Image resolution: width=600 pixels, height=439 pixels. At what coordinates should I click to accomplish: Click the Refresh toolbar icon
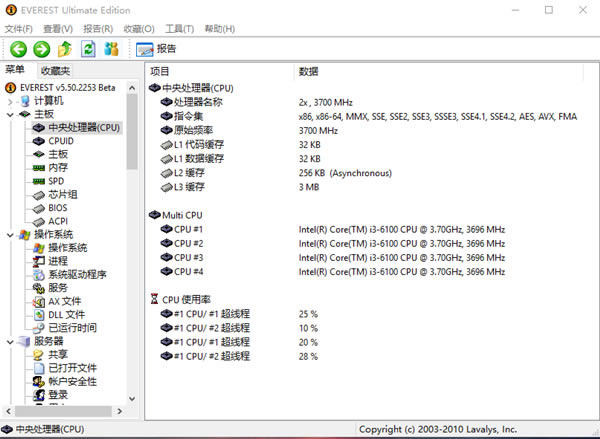(x=88, y=49)
